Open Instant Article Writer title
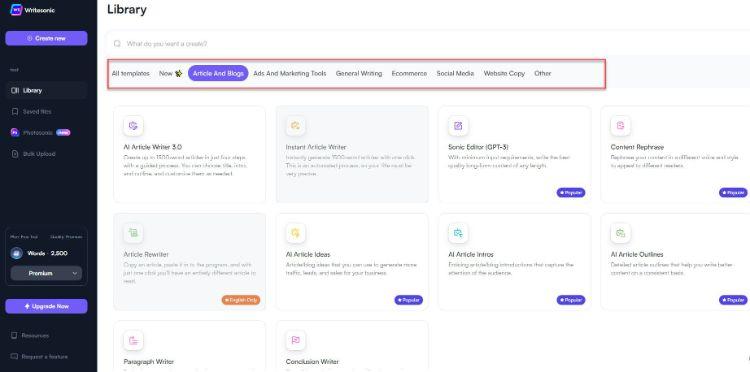The width and height of the screenshot is (750, 372). (316, 147)
